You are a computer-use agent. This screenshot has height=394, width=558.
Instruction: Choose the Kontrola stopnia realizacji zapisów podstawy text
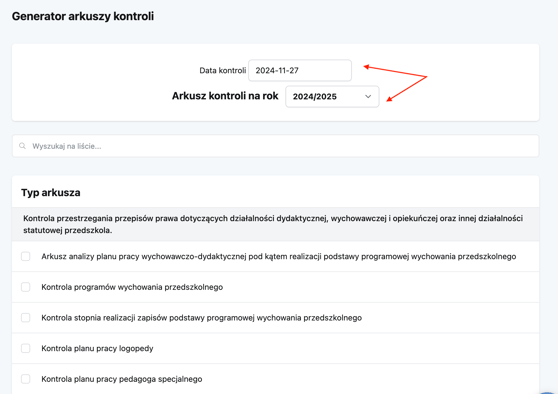click(x=201, y=318)
